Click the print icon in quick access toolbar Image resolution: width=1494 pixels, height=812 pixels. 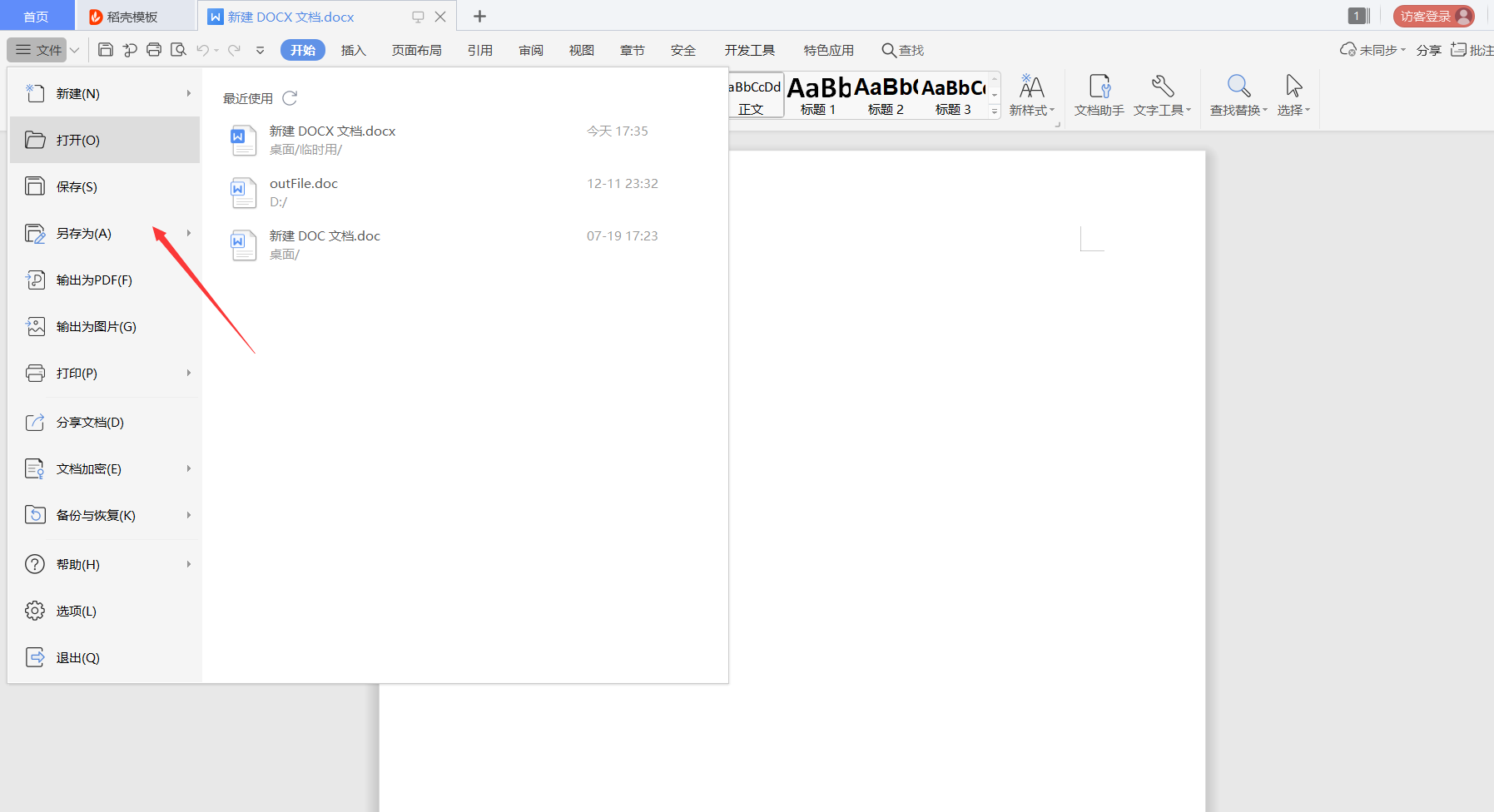coord(154,50)
